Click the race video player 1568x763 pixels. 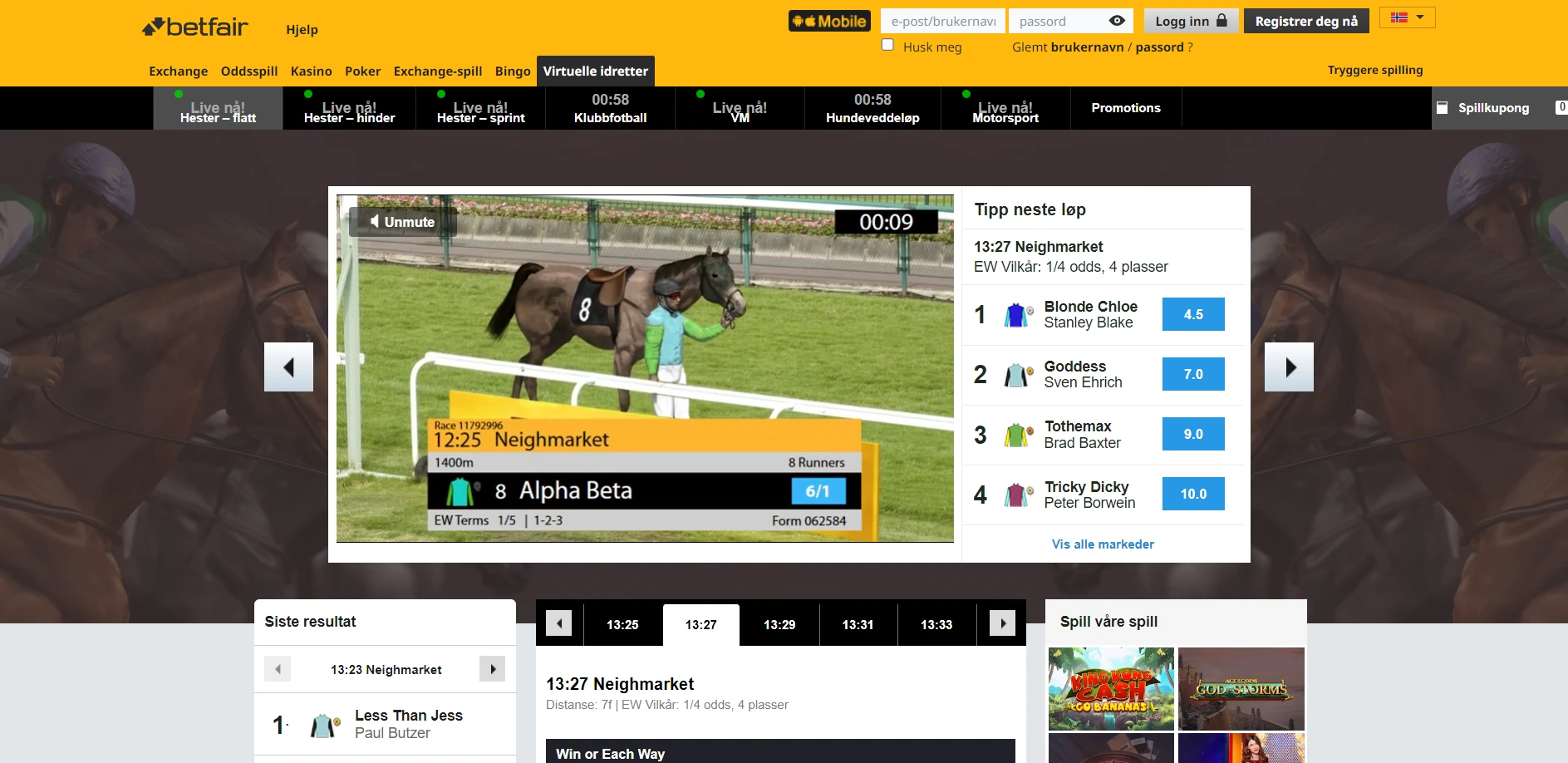(645, 368)
